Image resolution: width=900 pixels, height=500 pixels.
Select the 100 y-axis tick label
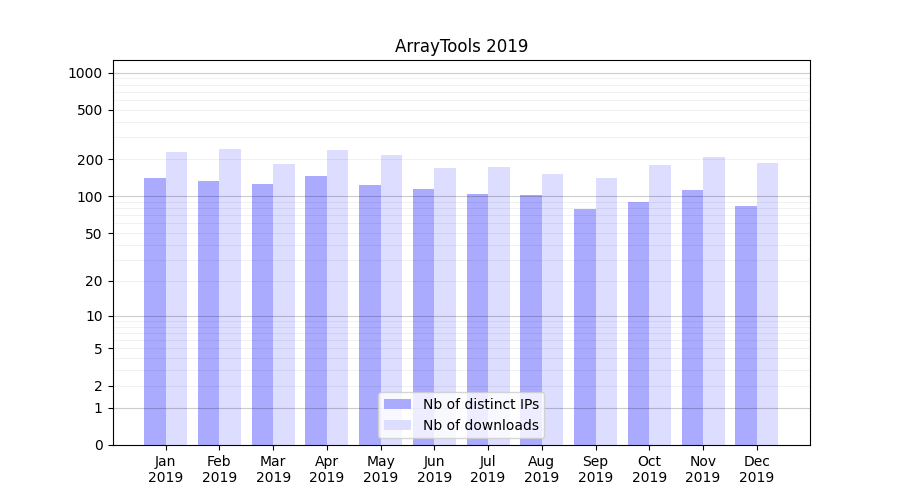[89, 197]
